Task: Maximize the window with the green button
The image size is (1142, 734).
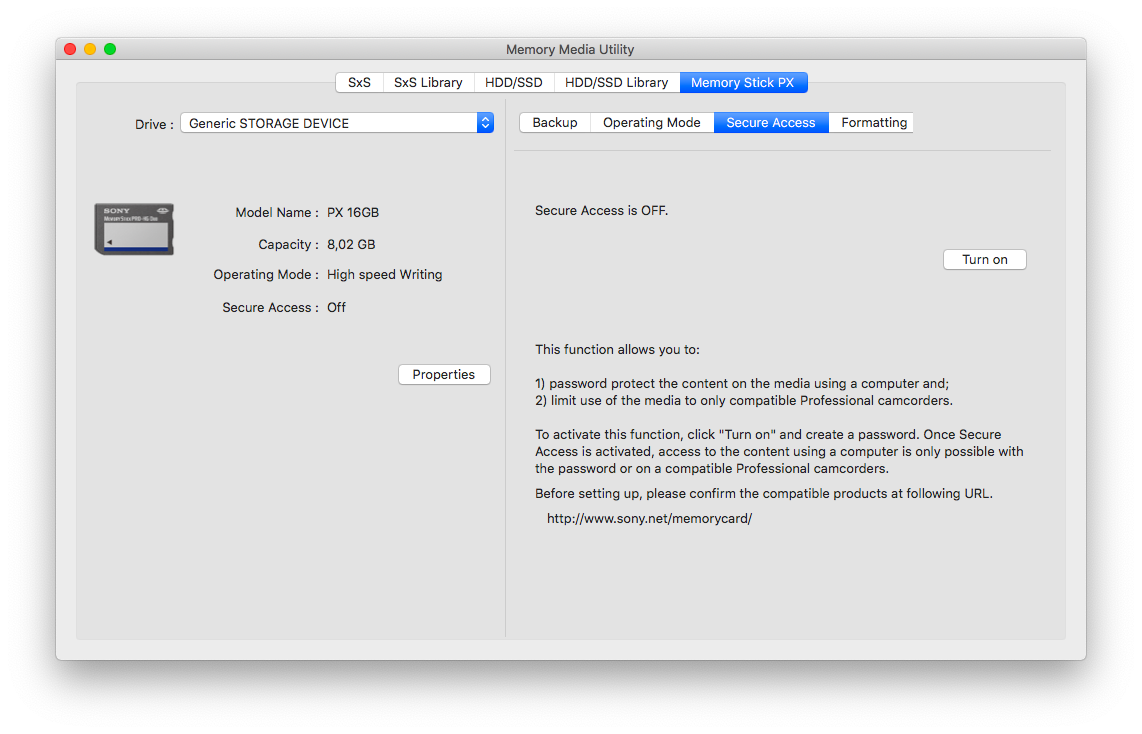Action: click(110, 49)
